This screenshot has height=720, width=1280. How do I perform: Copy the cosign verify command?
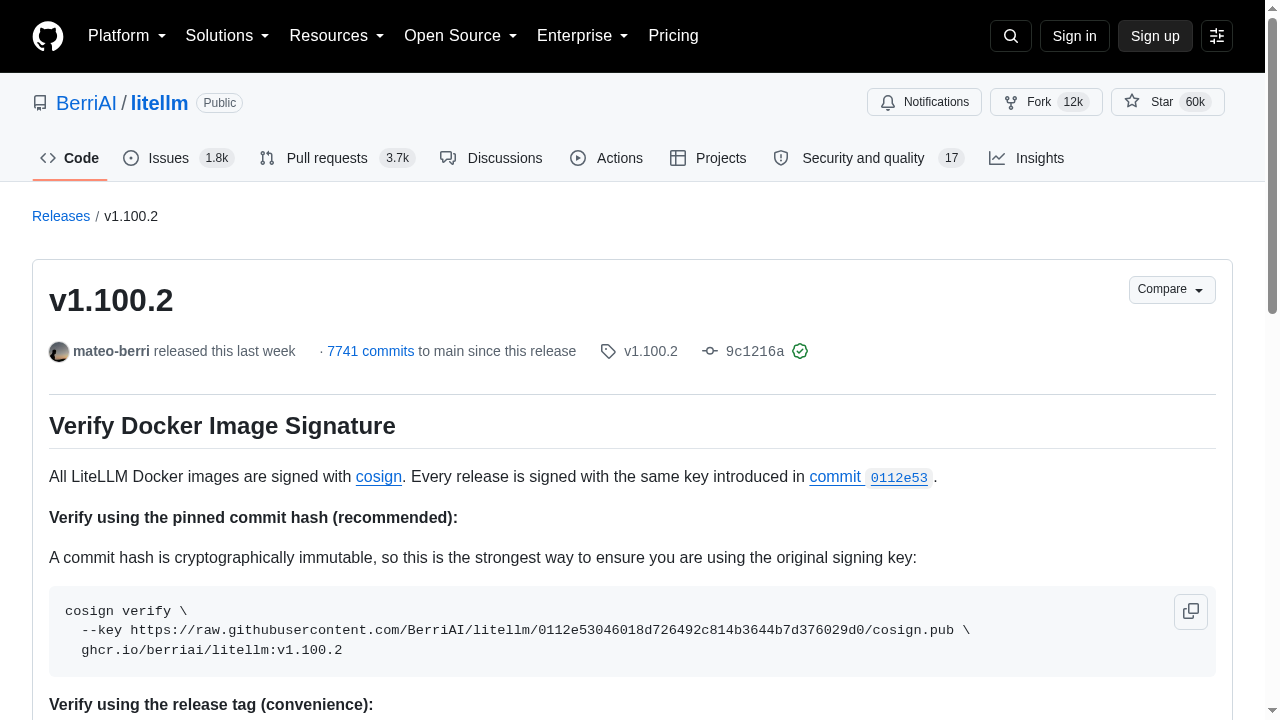(x=1191, y=611)
